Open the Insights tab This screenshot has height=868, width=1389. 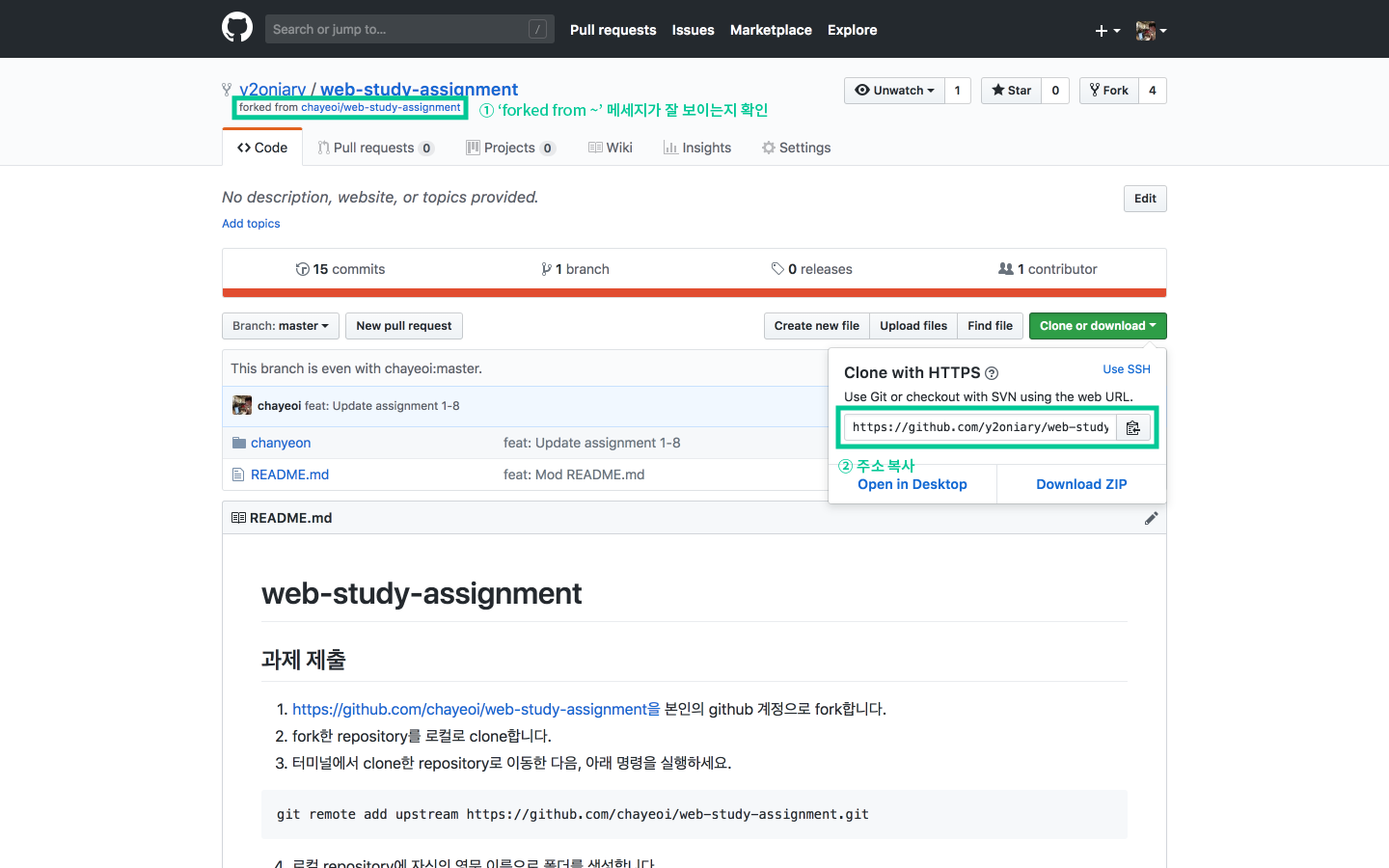pos(697,148)
